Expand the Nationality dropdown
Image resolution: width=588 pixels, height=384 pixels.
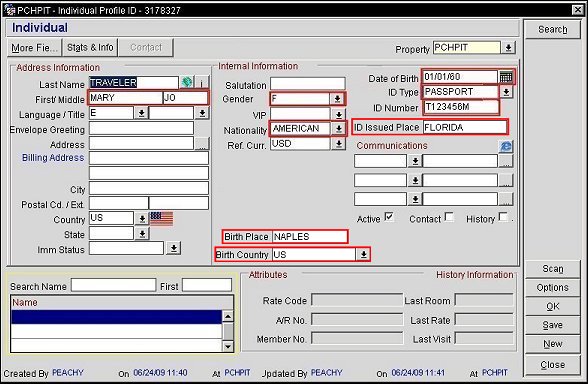click(339, 129)
